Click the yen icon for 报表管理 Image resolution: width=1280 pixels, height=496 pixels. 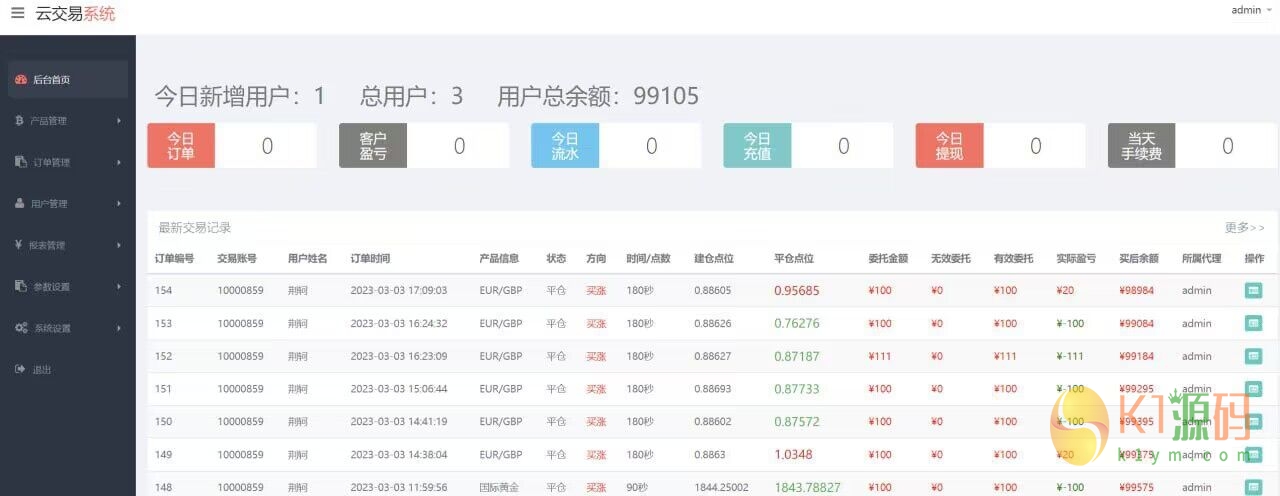click(x=20, y=245)
